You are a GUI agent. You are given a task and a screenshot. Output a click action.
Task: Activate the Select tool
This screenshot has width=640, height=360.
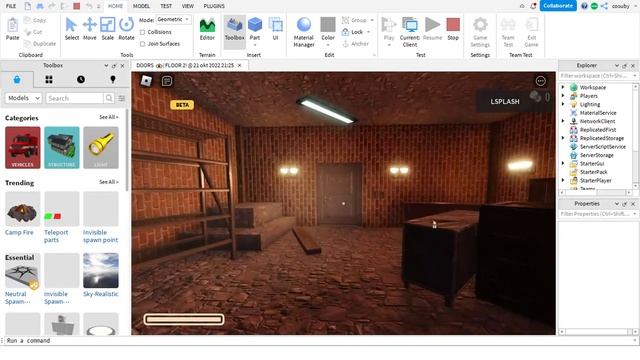[71, 29]
